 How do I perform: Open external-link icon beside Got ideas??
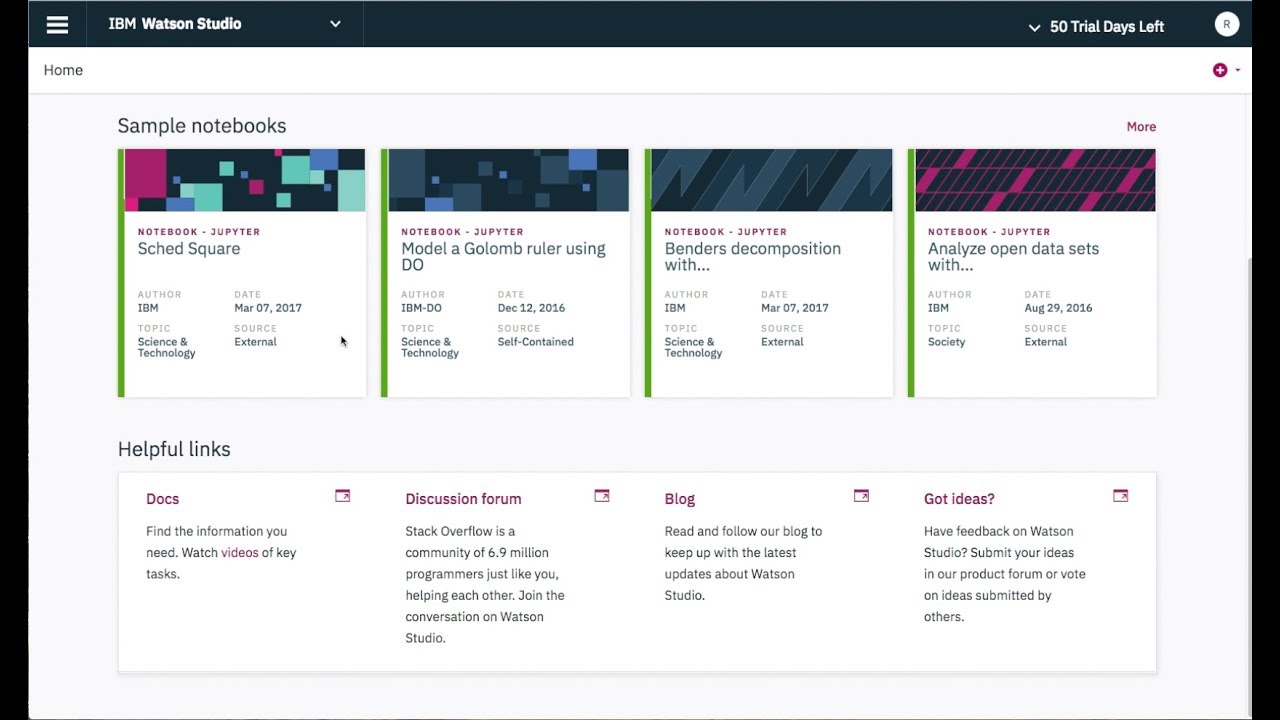[1120, 496]
